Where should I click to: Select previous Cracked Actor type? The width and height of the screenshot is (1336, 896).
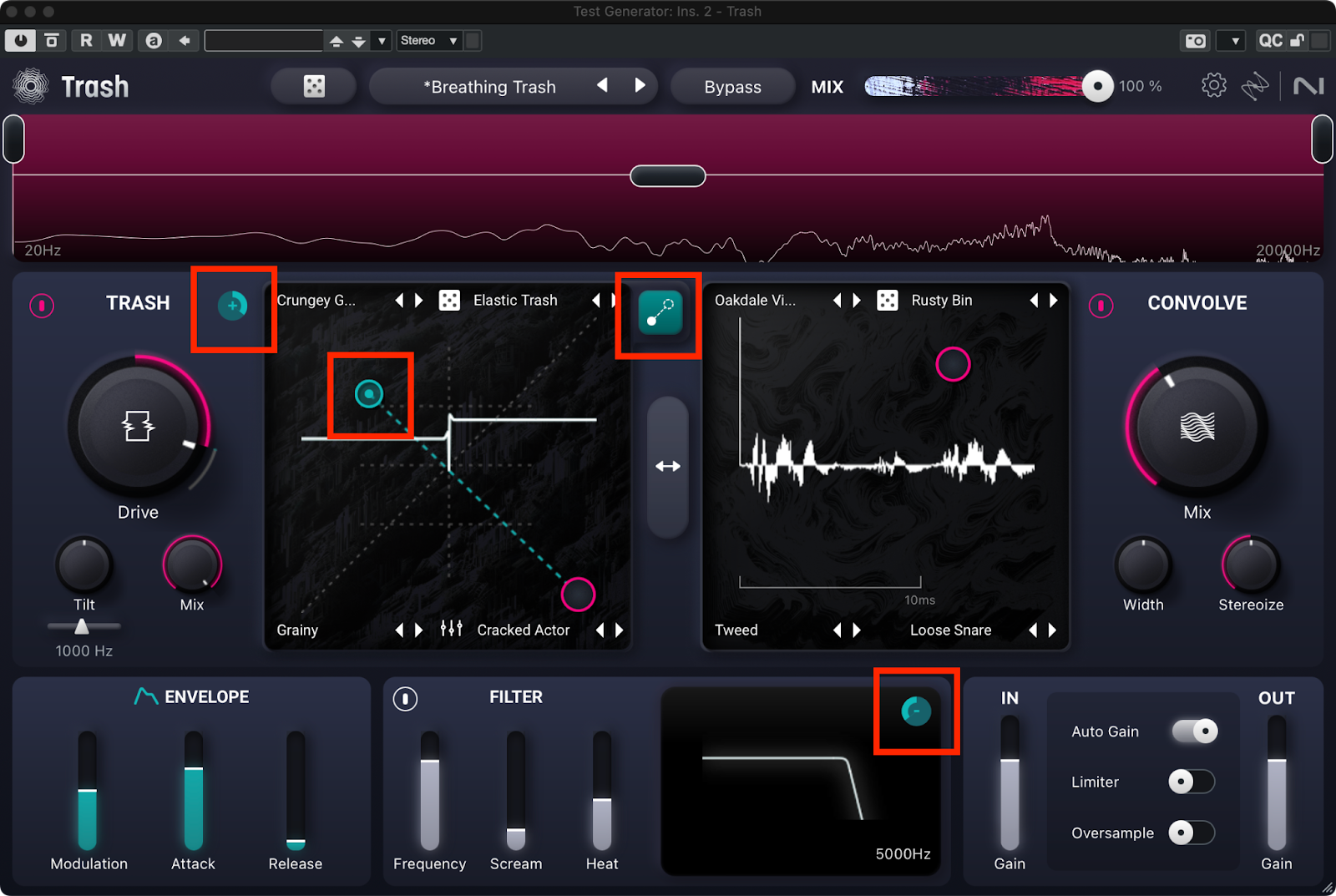(600, 630)
